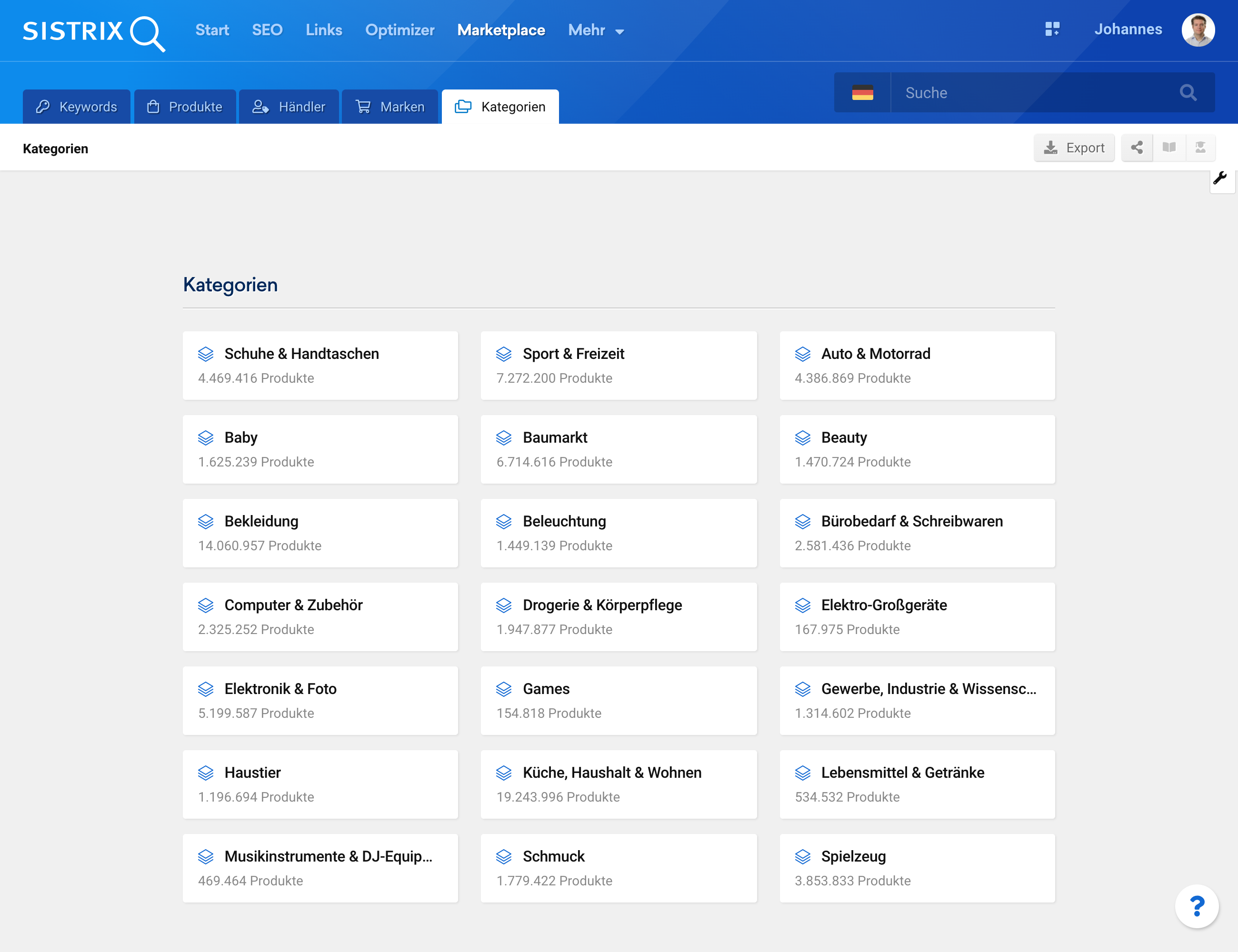1238x952 pixels.
Task: Click the tutorial icon beside the book icon
Action: click(1200, 148)
